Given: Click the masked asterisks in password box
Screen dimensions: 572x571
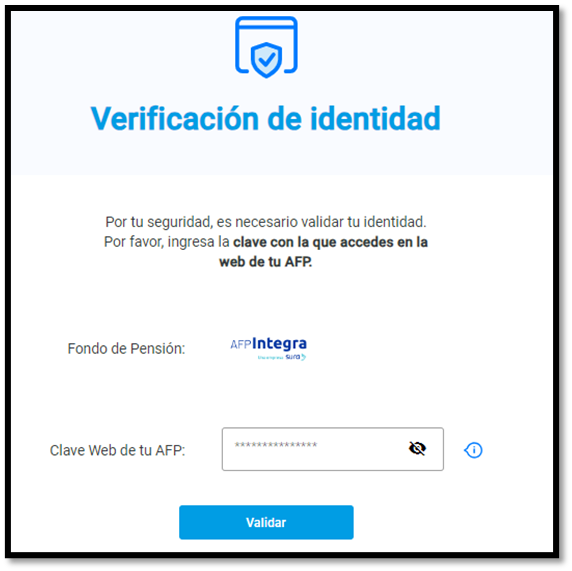Looking at the screenshot, I should 276,445.
